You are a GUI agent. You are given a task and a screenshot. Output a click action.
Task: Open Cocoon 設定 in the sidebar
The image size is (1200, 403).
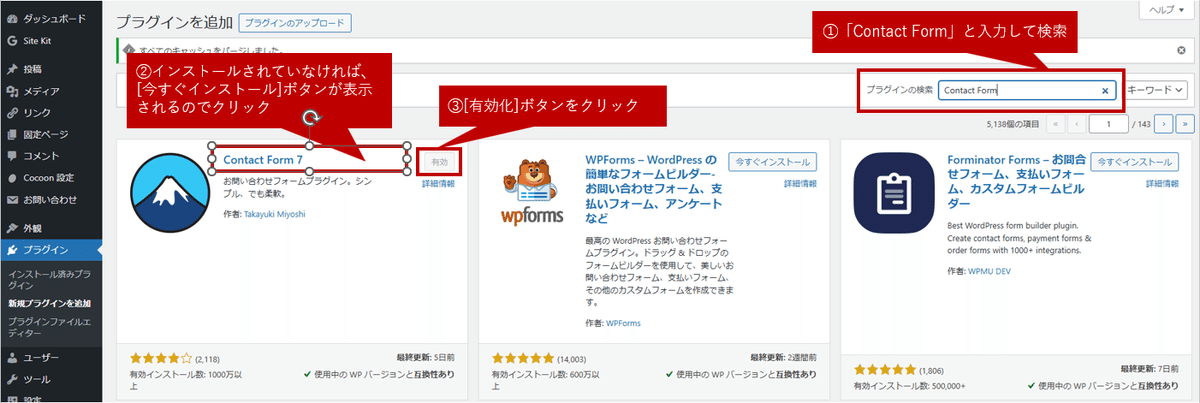(x=49, y=177)
